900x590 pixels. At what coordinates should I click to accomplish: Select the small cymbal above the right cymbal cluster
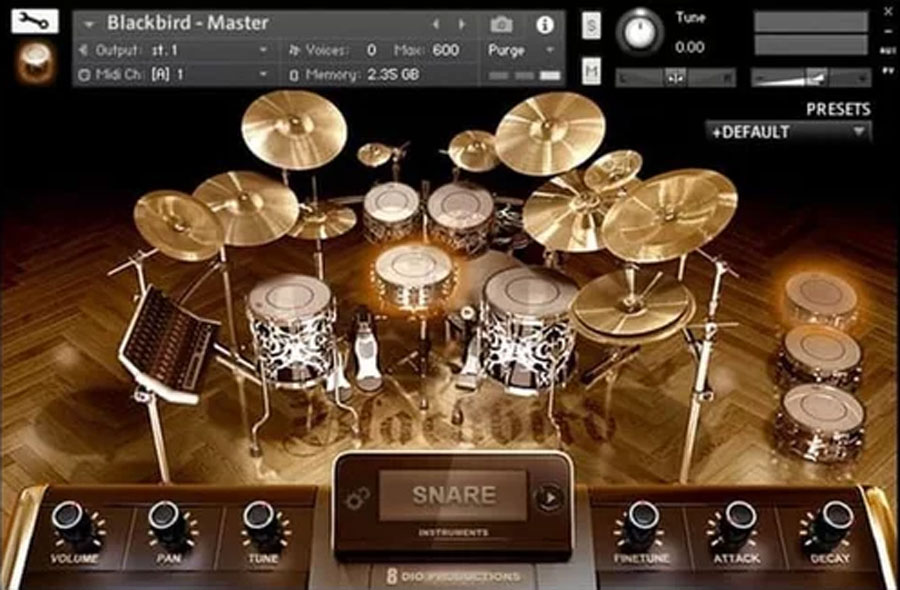point(613,170)
